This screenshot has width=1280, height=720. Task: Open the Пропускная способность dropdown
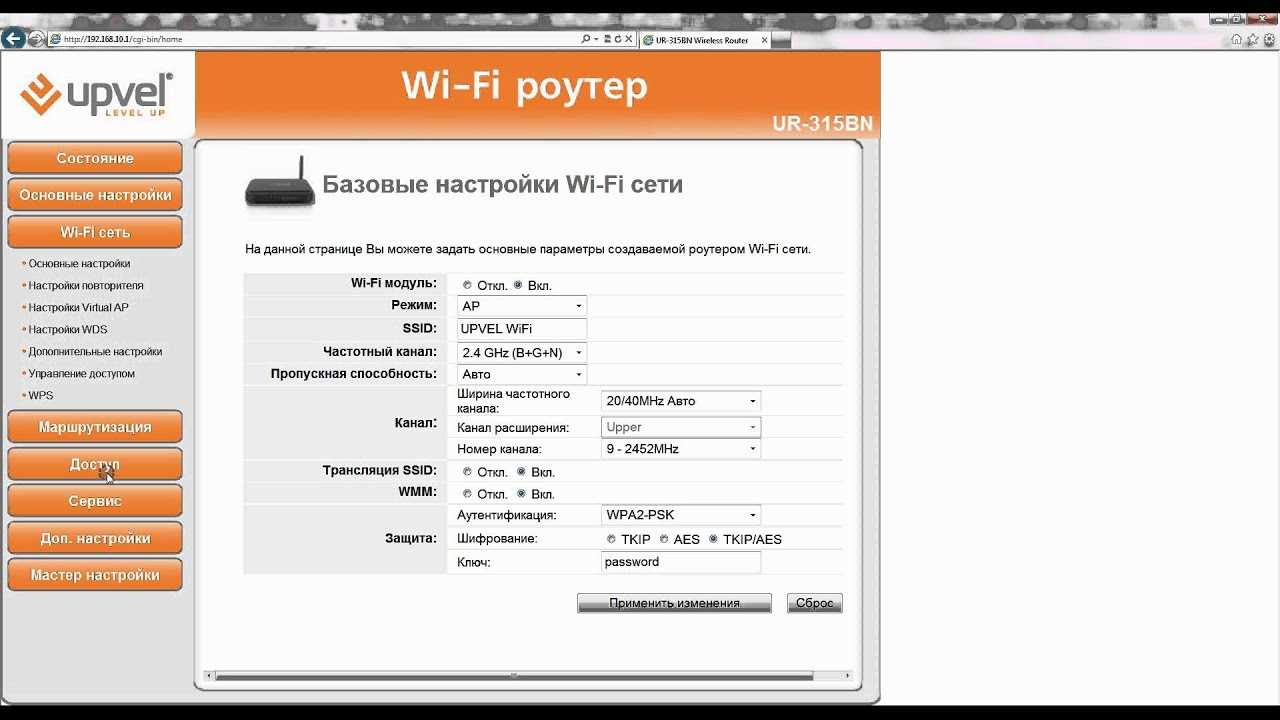(x=522, y=374)
